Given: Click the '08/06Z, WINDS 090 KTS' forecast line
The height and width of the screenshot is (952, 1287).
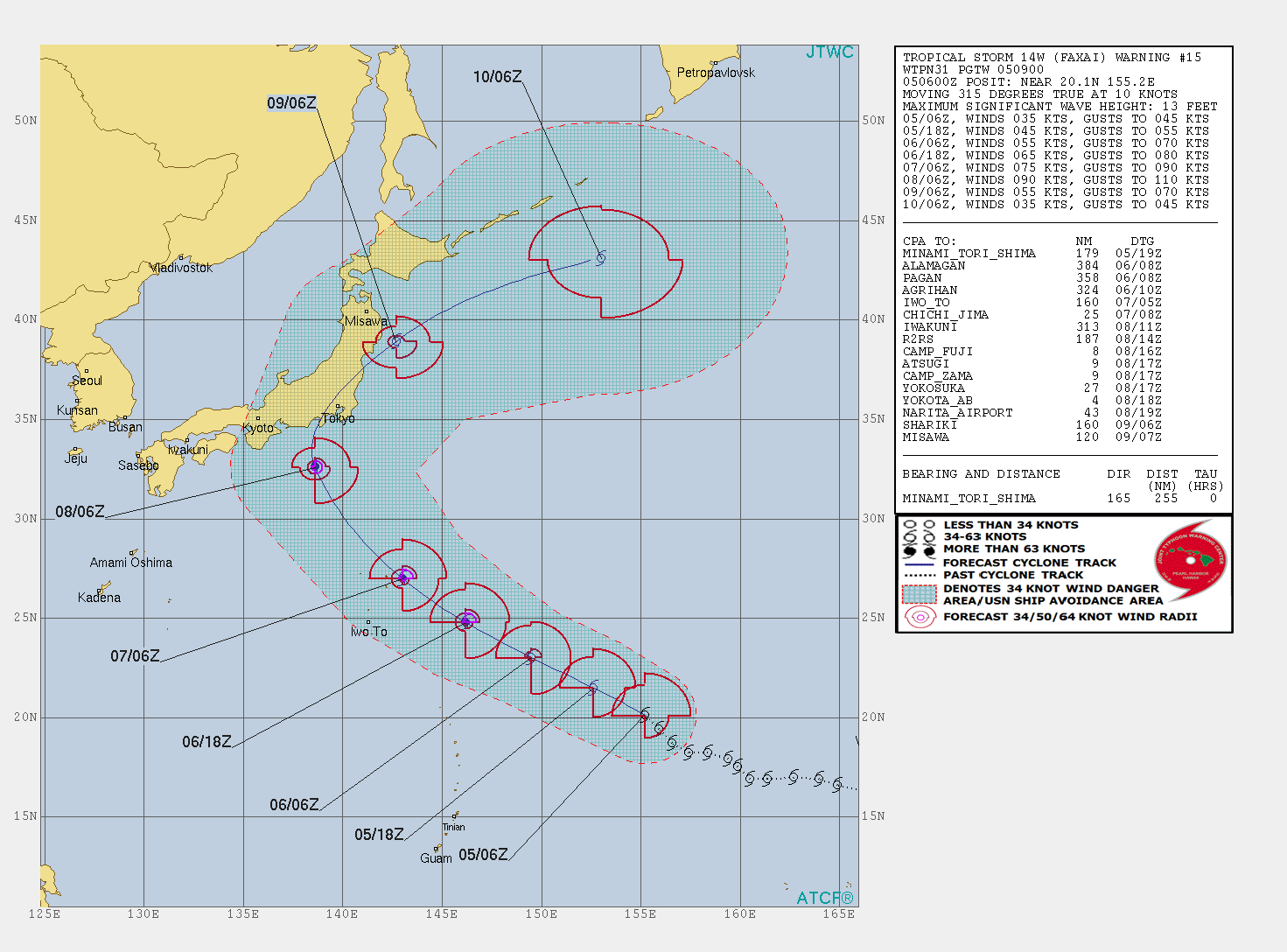Looking at the screenshot, I should click(1056, 180).
